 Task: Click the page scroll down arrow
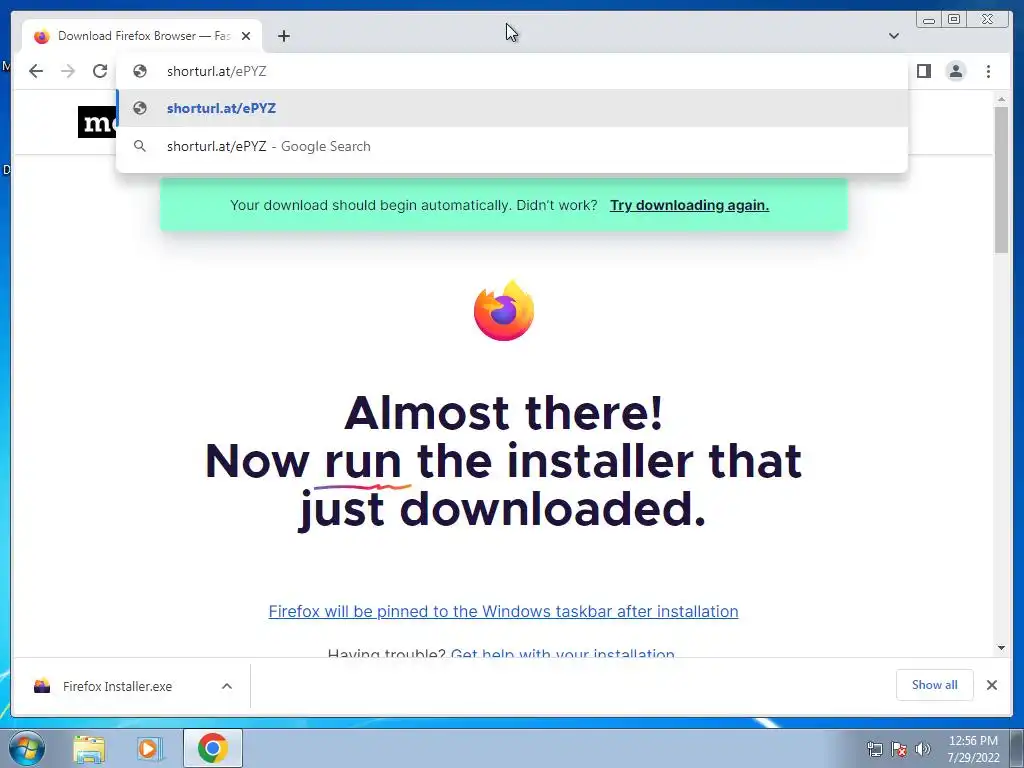pos(1001,648)
